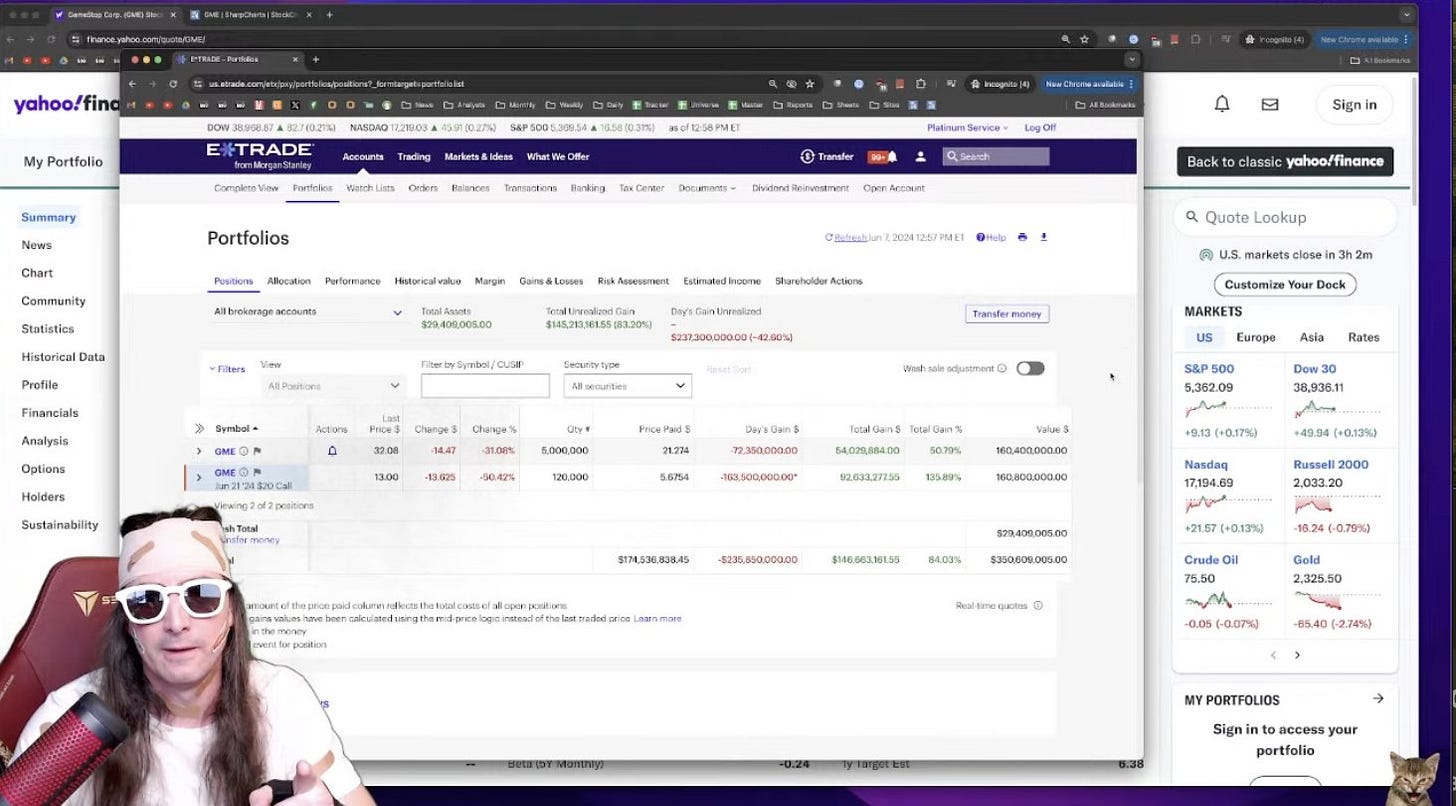Open the All Positions view dropdown
Viewport: 1456px width, 806px height.
[333, 386]
